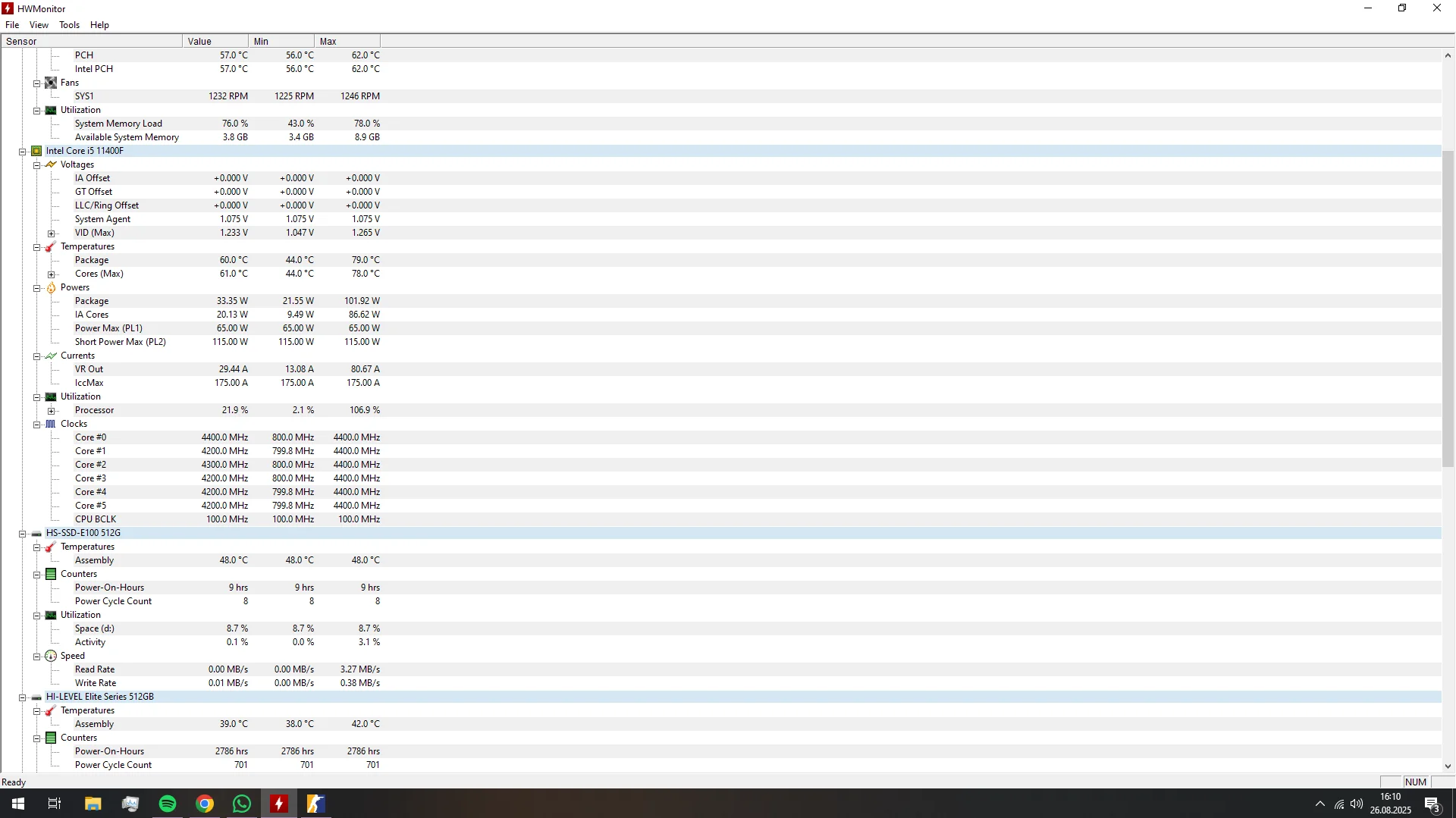Expand the Cores (Max) temperatures entry
The width and height of the screenshot is (1456, 818).
51,274
